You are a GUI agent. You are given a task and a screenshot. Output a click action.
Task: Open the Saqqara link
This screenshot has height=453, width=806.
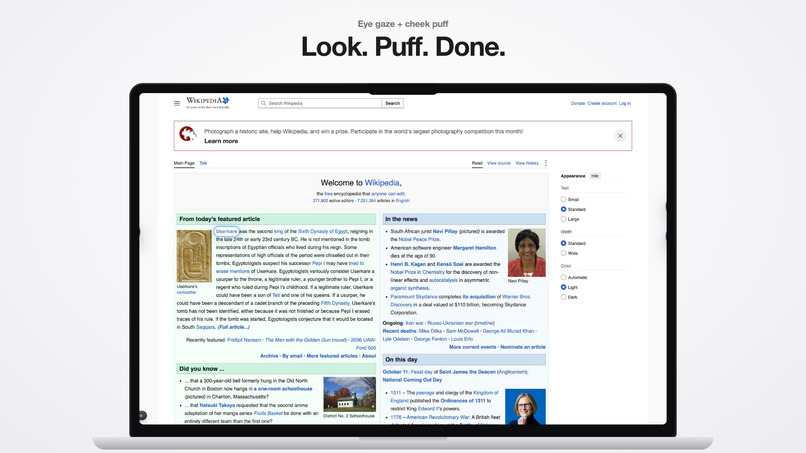point(205,327)
